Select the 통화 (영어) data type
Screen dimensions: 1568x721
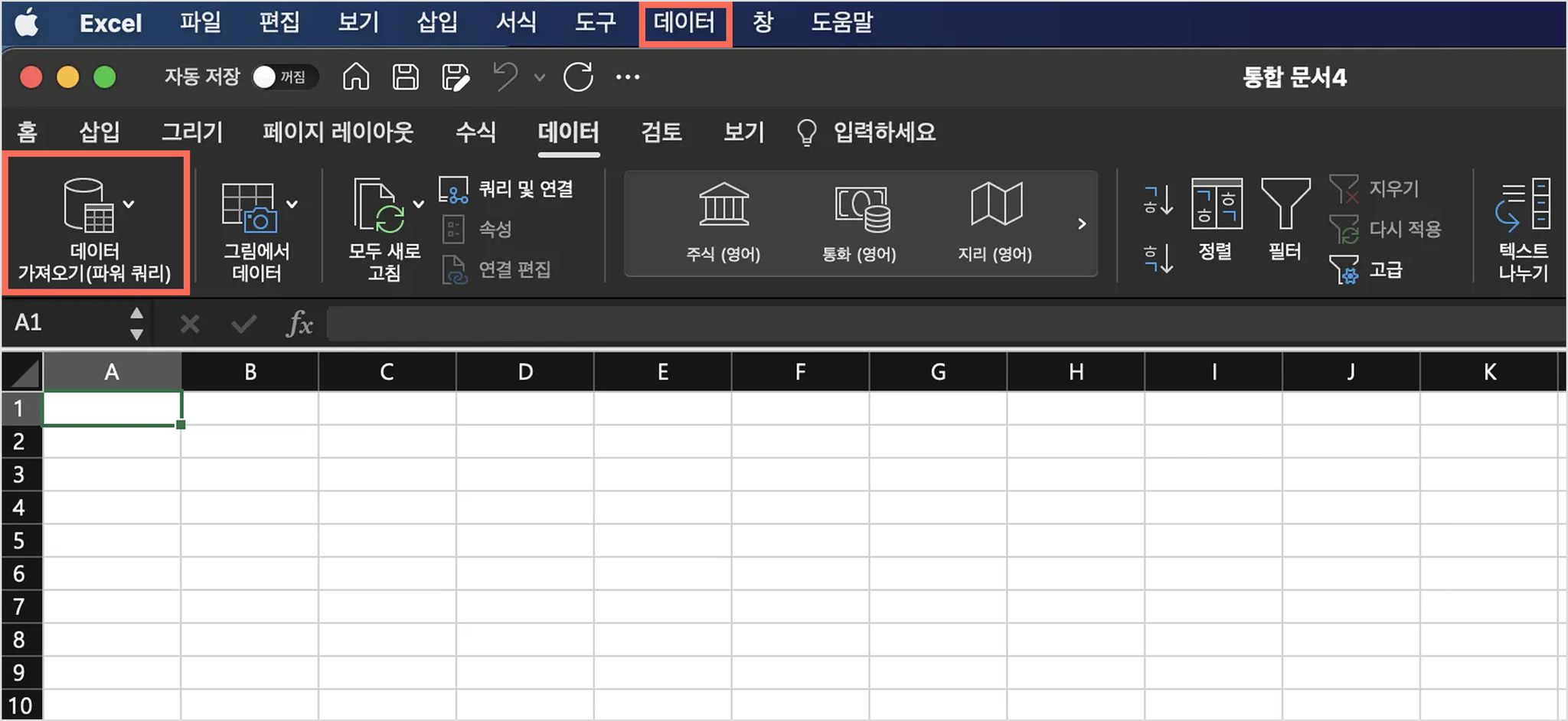point(860,223)
